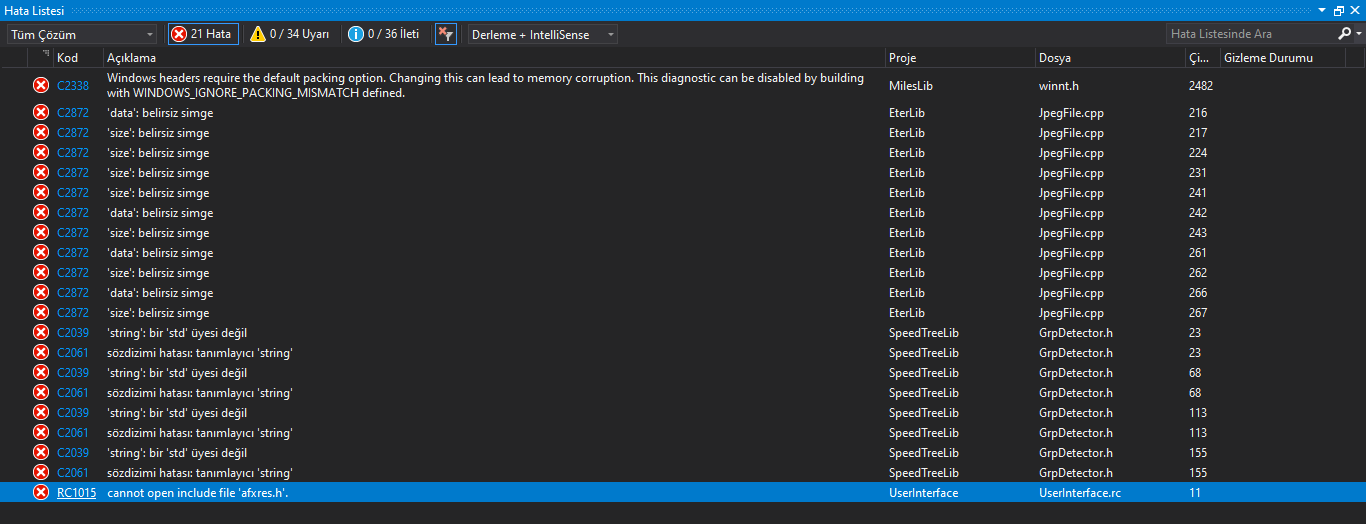Click the error icon on the C2338 row
Image resolution: width=1366 pixels, height=524 pixels.
pos(41,86)
